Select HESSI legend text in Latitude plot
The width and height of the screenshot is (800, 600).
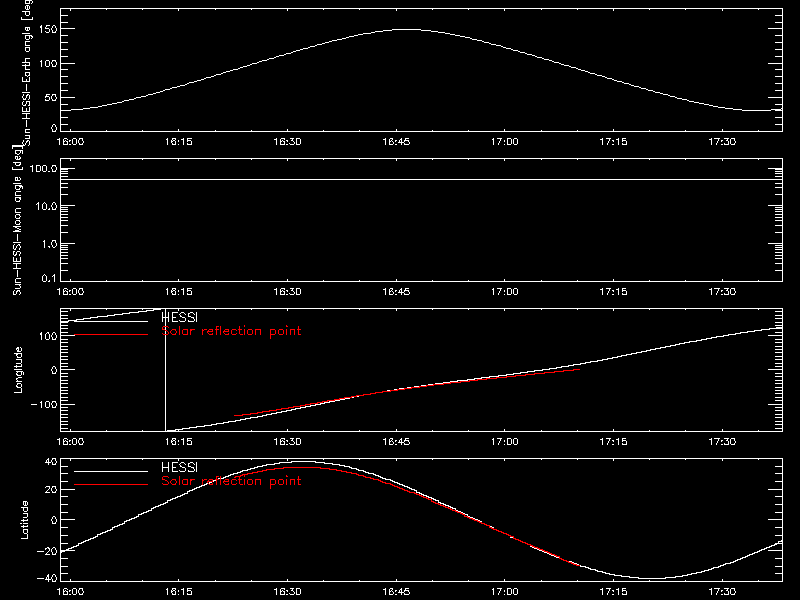click(x=179, y=467)
